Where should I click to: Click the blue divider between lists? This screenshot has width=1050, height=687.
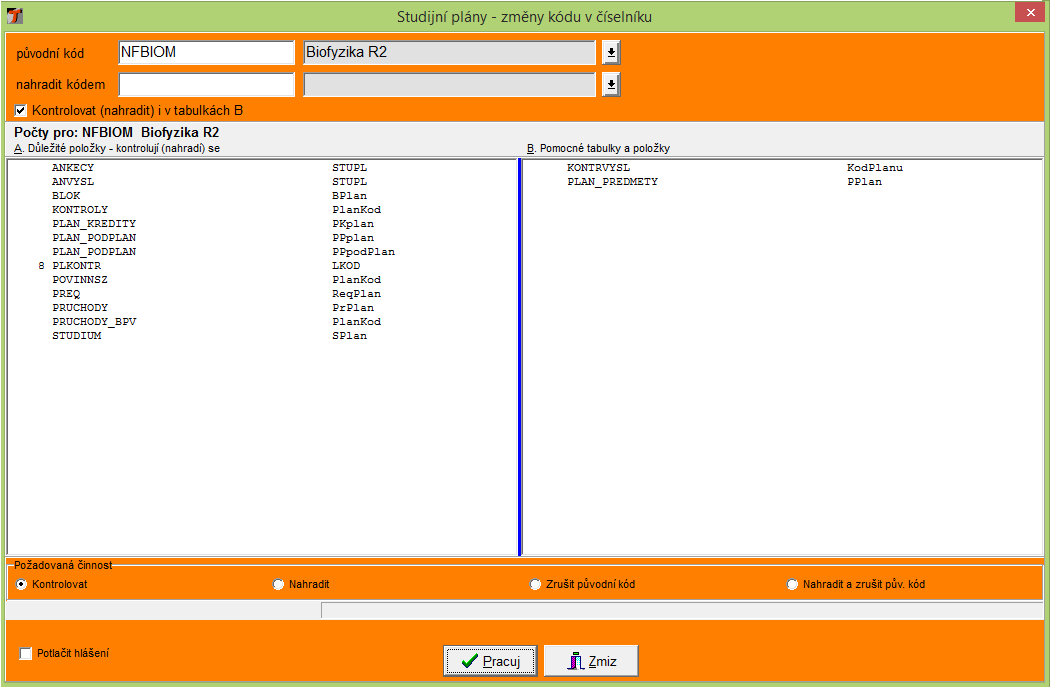tap(520, 356)
